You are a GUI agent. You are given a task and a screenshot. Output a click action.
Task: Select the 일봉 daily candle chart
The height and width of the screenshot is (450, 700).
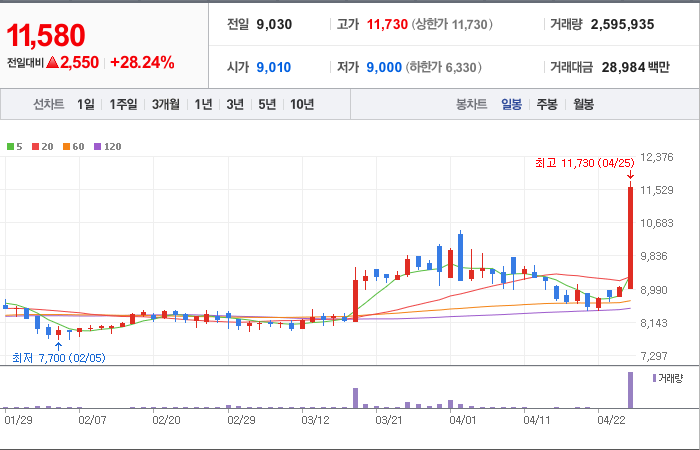(x=511, y=104)
